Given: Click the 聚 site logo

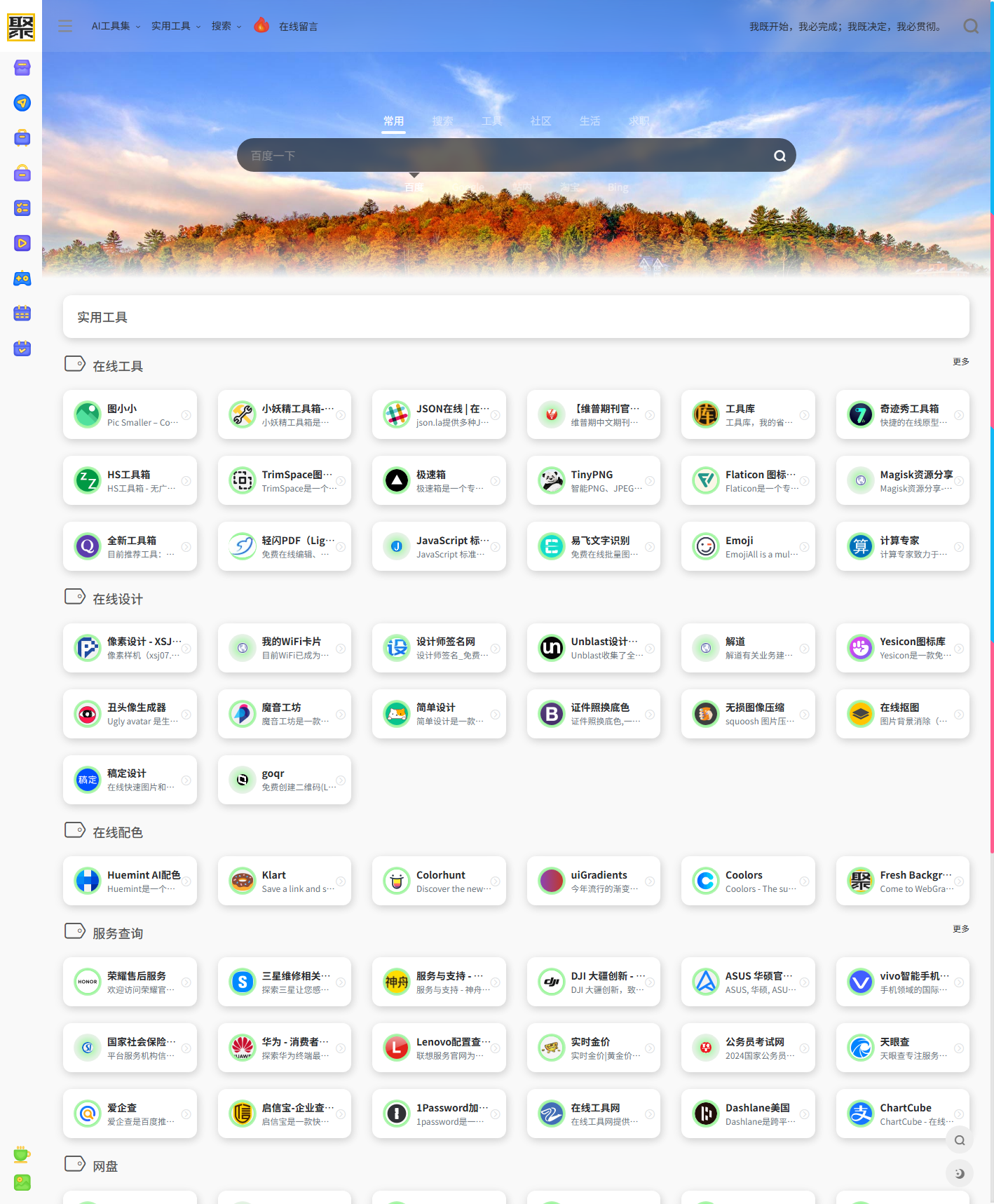Looking at the screenshot, I should pyautogui.click(x=21, y=27).
